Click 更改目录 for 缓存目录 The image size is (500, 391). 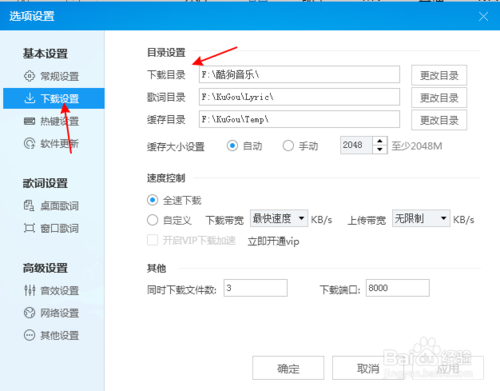point(439,120)
